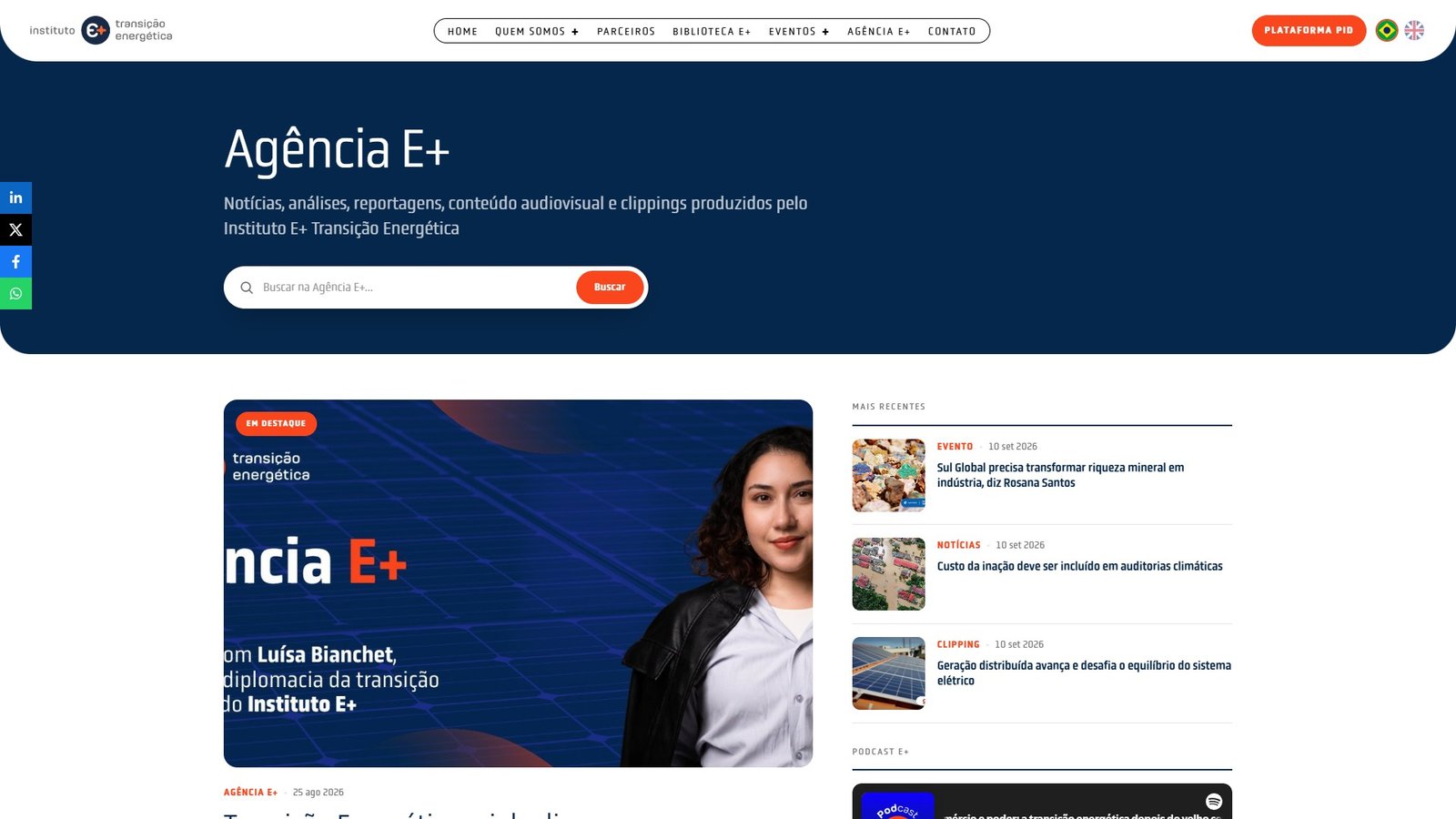Viewport: 1456px width, 819px height.
Task: Open flood aerial thumbnail for Custo da inação
Action: tap(888, 574)
